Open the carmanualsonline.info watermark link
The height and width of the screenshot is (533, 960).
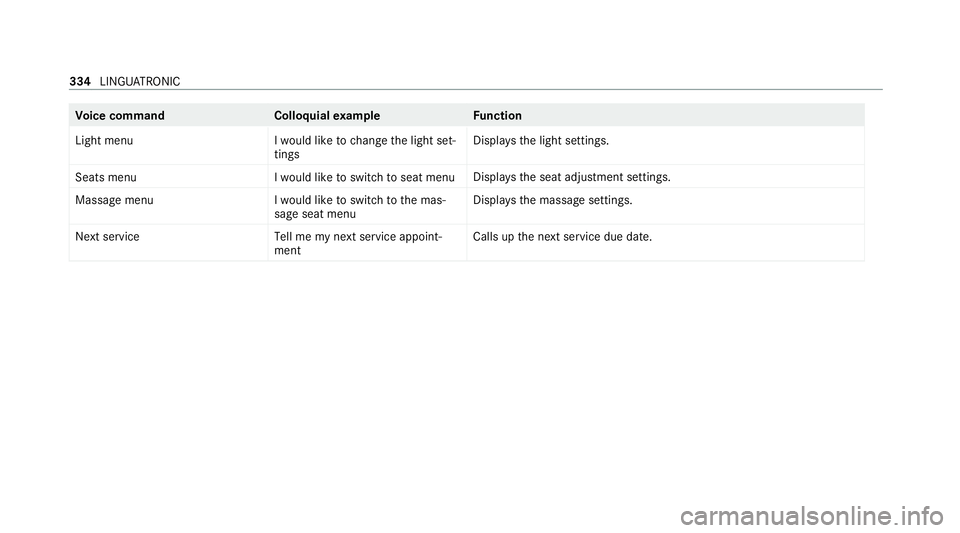click(812, 517)
